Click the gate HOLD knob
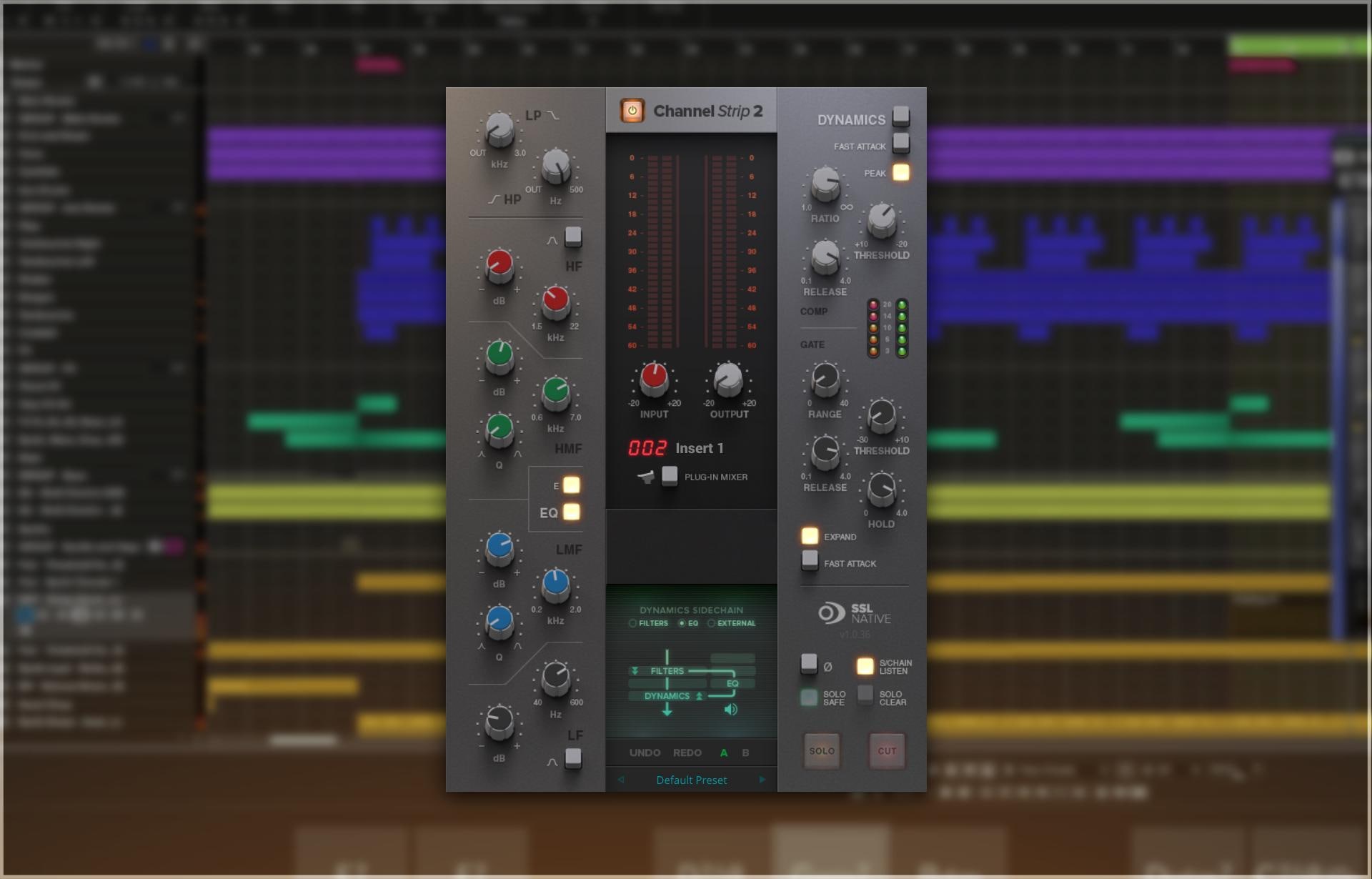This screenshot has width=1372, height=879. pos(881,490)
